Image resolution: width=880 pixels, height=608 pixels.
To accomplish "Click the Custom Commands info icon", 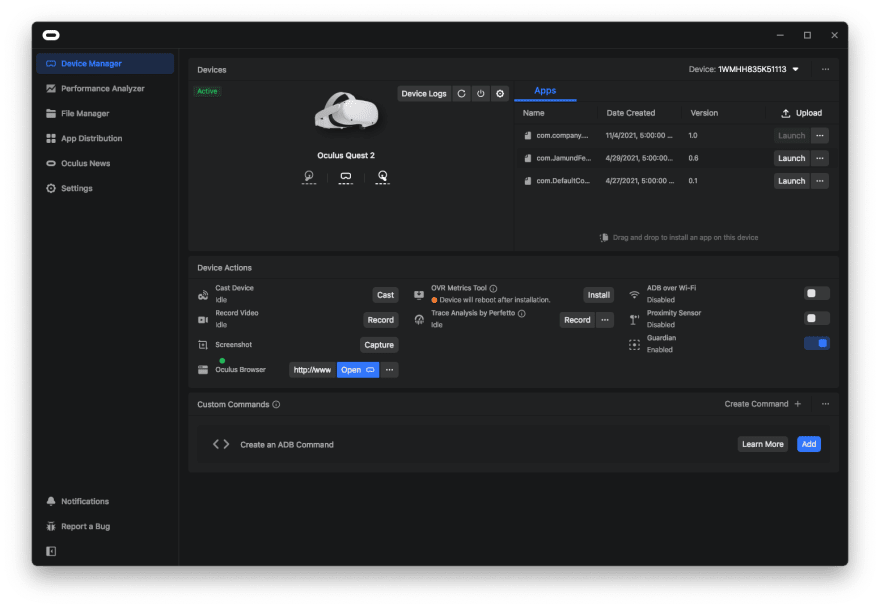I will [276, 404].
